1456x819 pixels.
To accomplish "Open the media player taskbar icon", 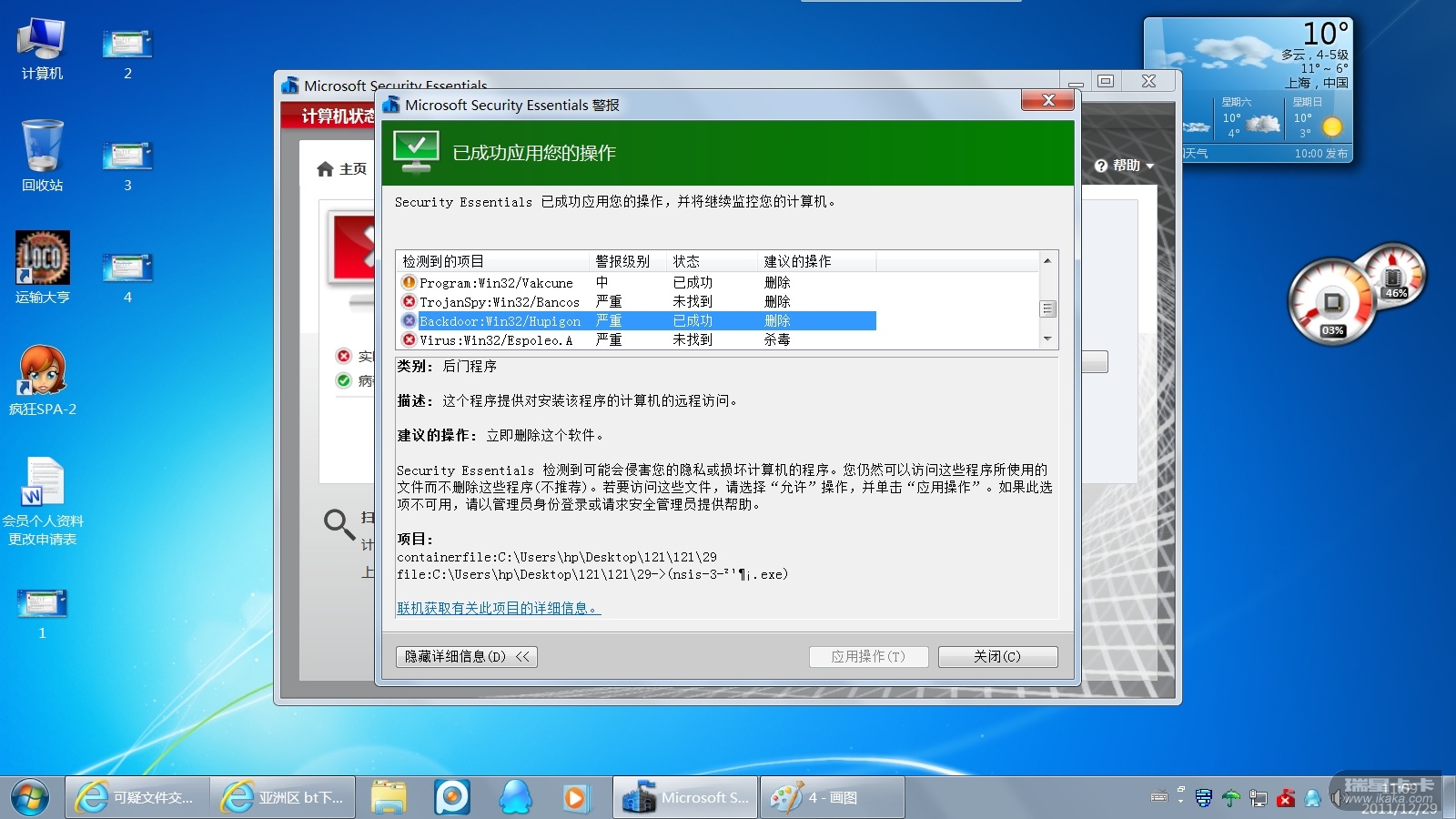I will click(575, 797).
